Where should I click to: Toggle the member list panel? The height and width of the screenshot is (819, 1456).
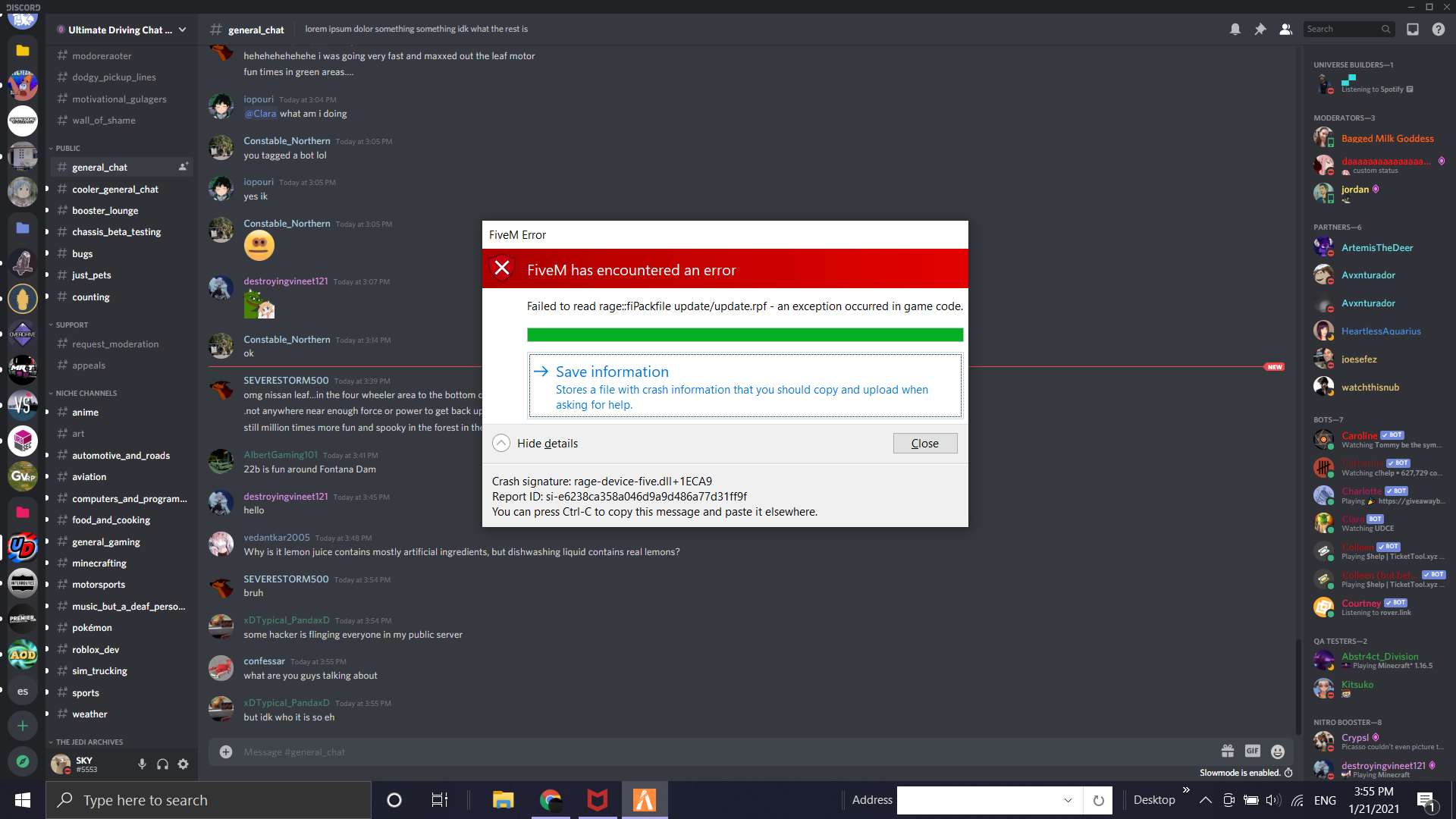[1285, 29]
